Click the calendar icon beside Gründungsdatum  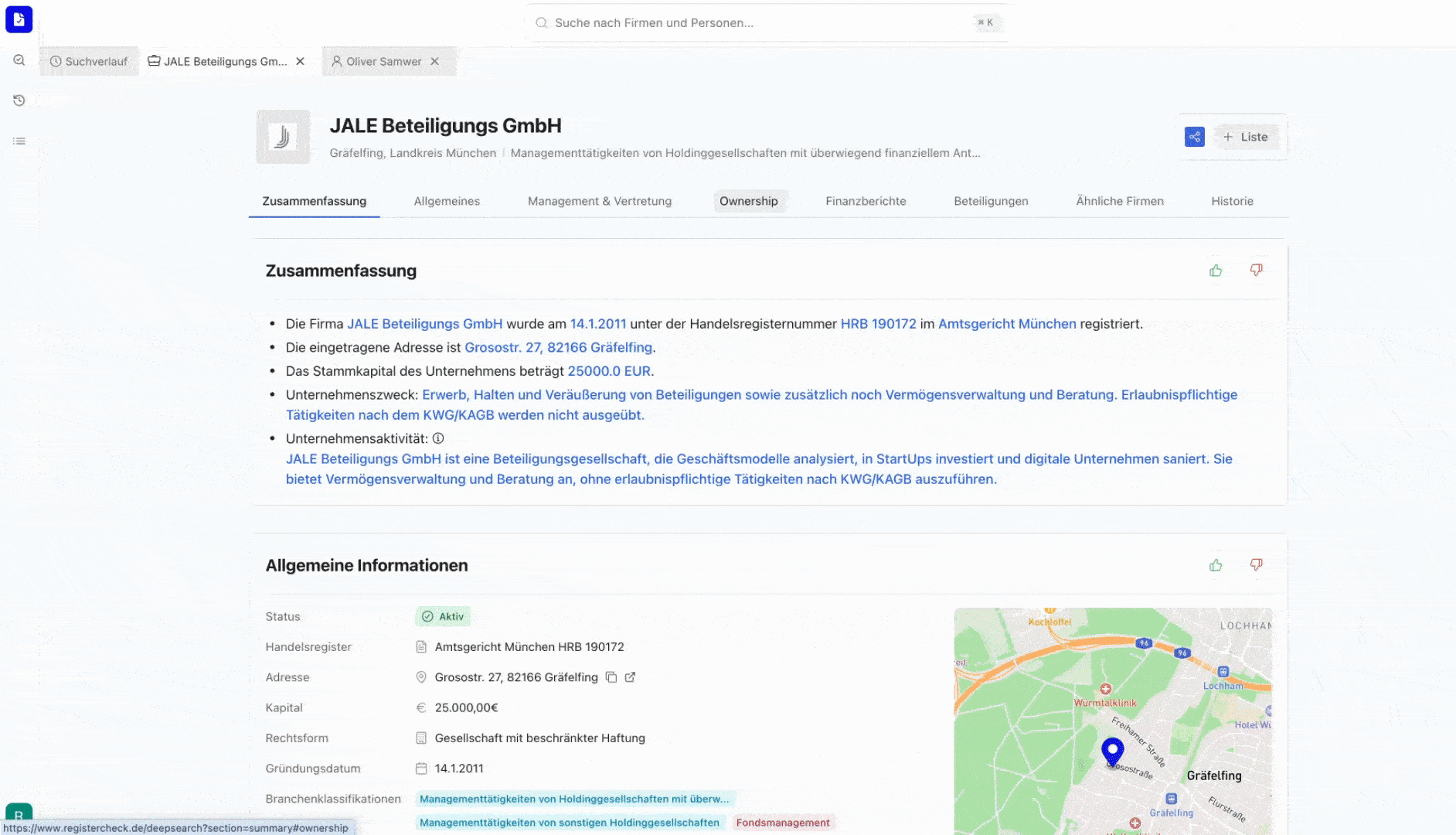pyautogui.click(x=421, y=769)
